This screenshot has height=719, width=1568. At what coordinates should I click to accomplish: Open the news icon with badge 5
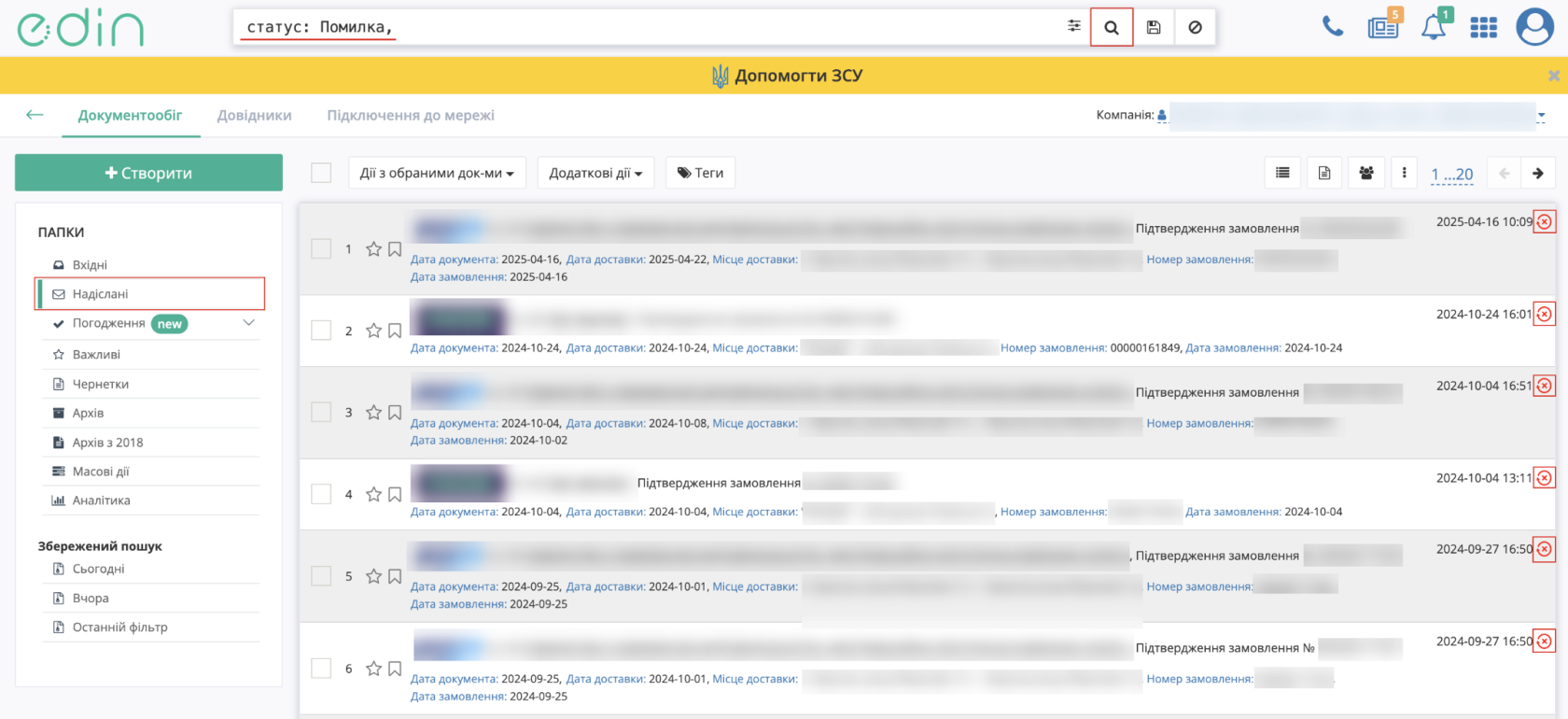tap(1384, 27)
